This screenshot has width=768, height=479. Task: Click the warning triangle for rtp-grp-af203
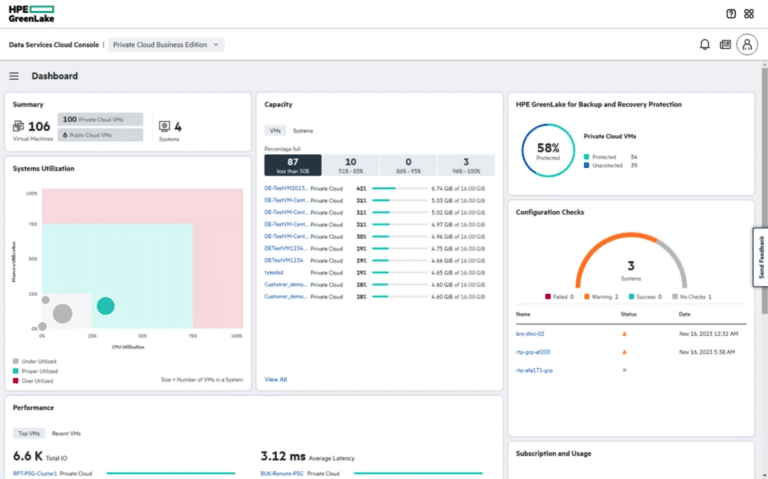tap(624, 352)
